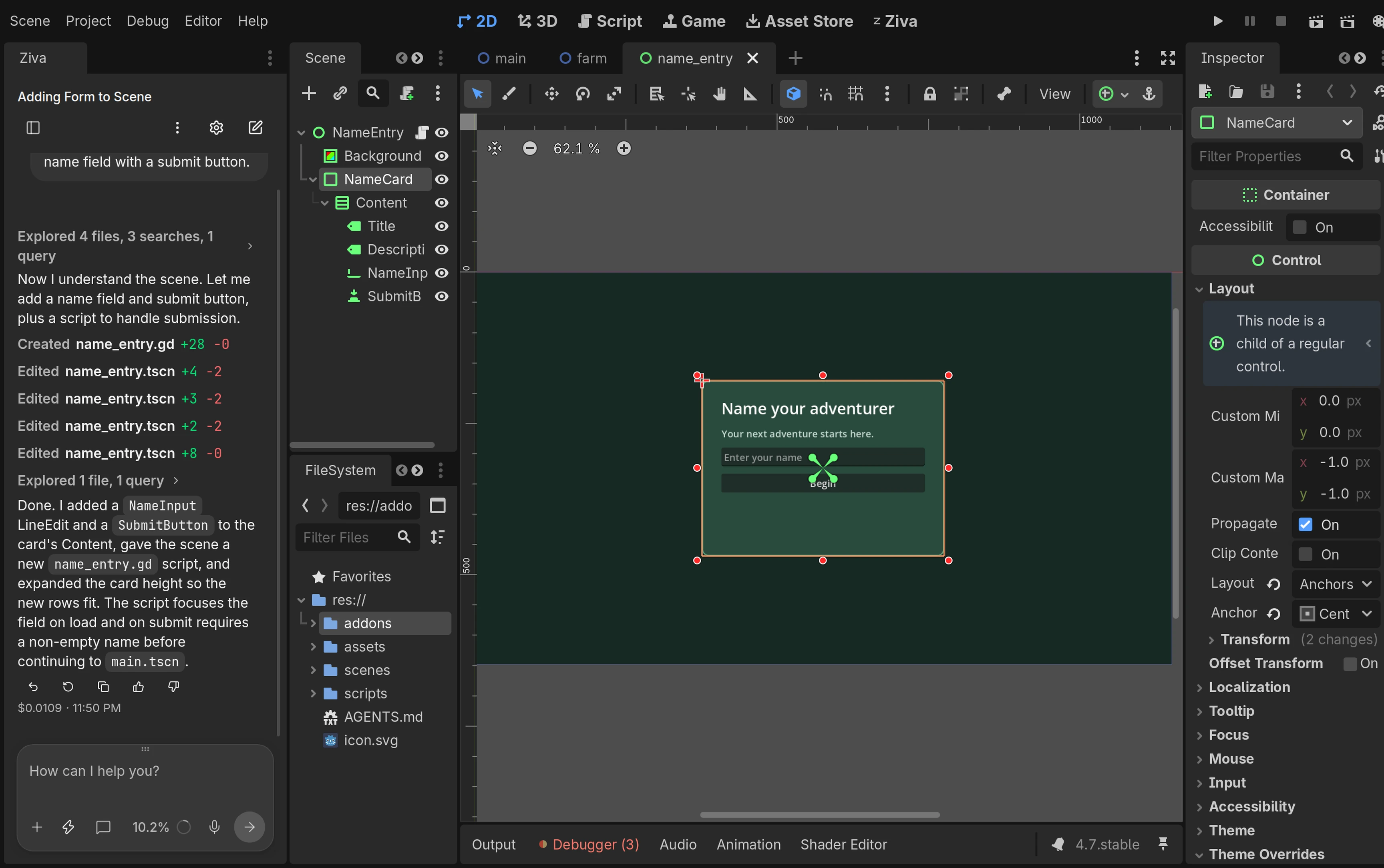Click the zoom in plus icon
The width and height of the screenshot is (1384, 868).
coord(624,149)
